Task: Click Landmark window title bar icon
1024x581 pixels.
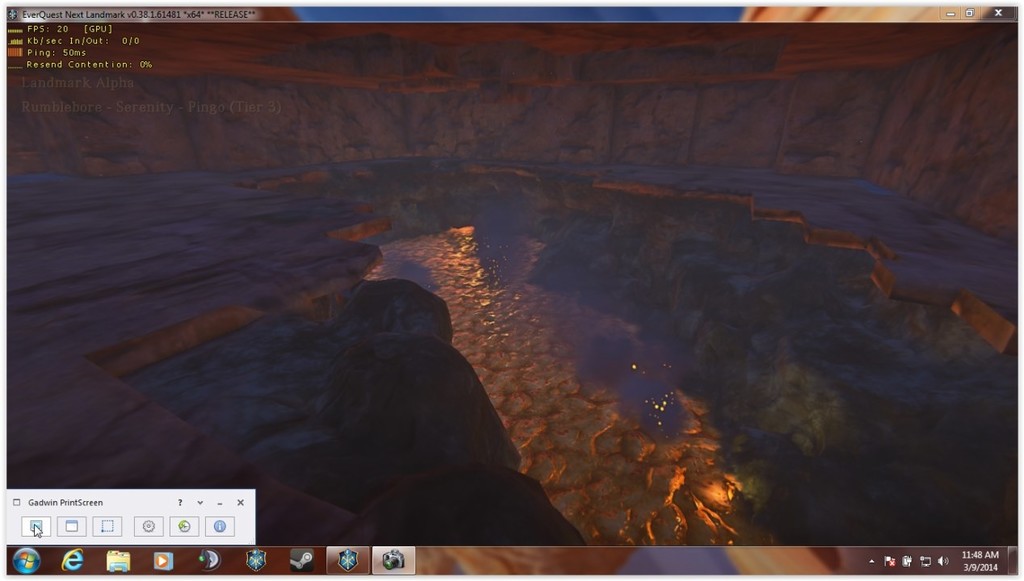Action: point(13,14)
